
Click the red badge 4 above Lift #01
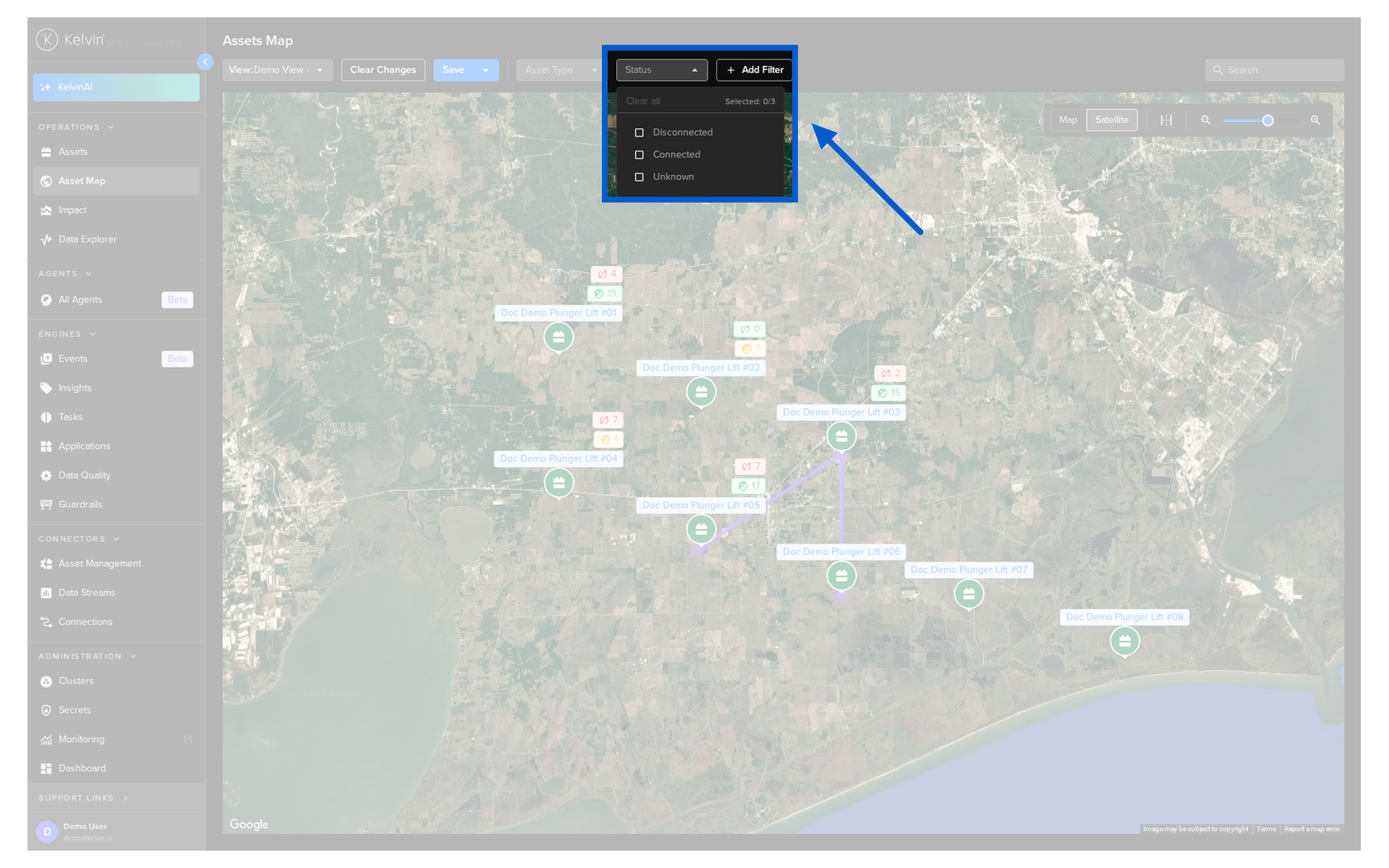point(607,274)
